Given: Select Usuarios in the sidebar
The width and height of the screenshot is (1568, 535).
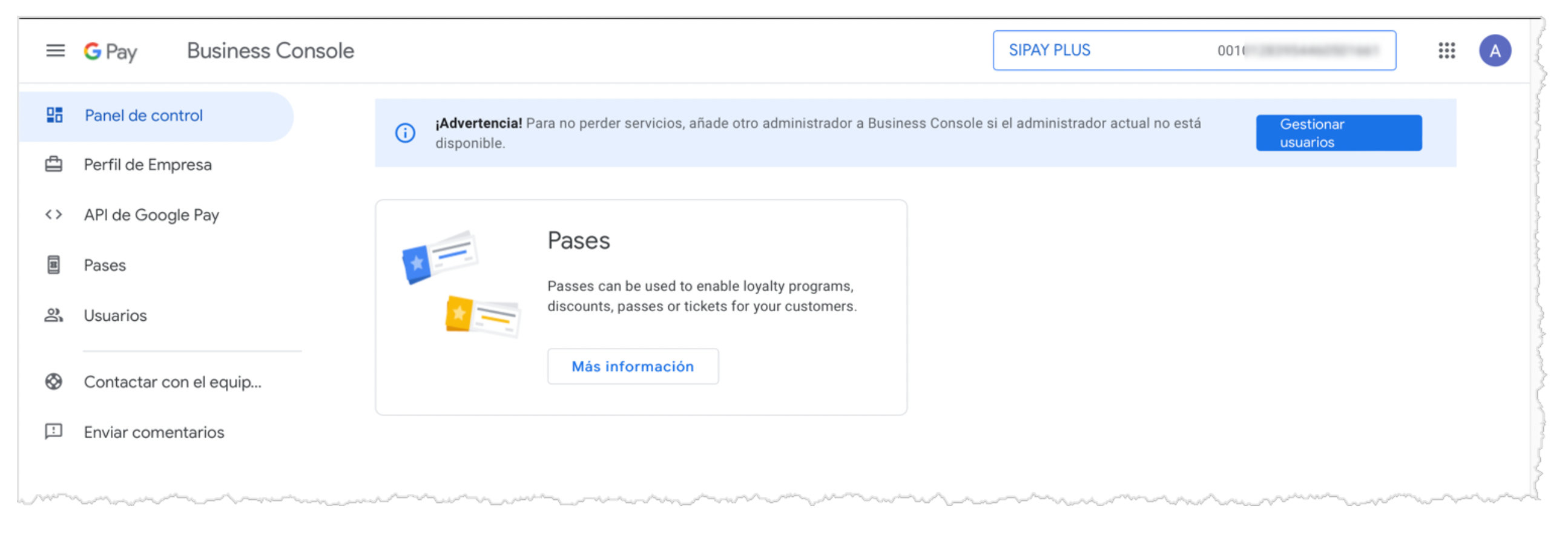Looking at the screenshot, I should pos(115,315).
